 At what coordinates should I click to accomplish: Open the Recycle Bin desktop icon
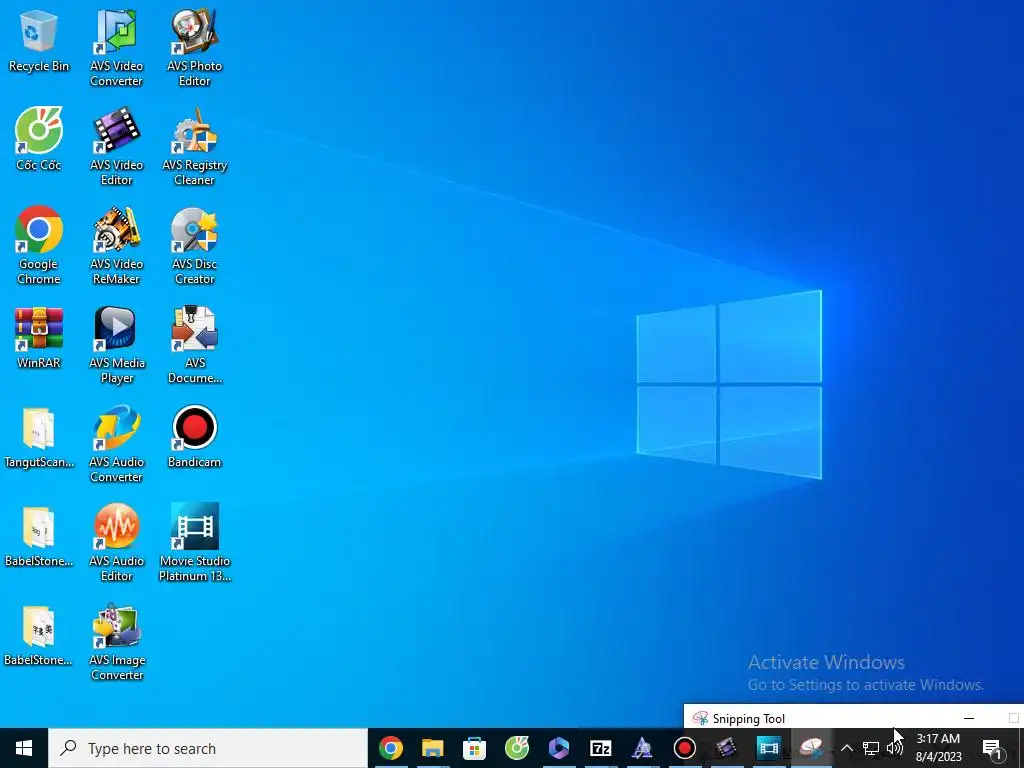pos(39,41)
